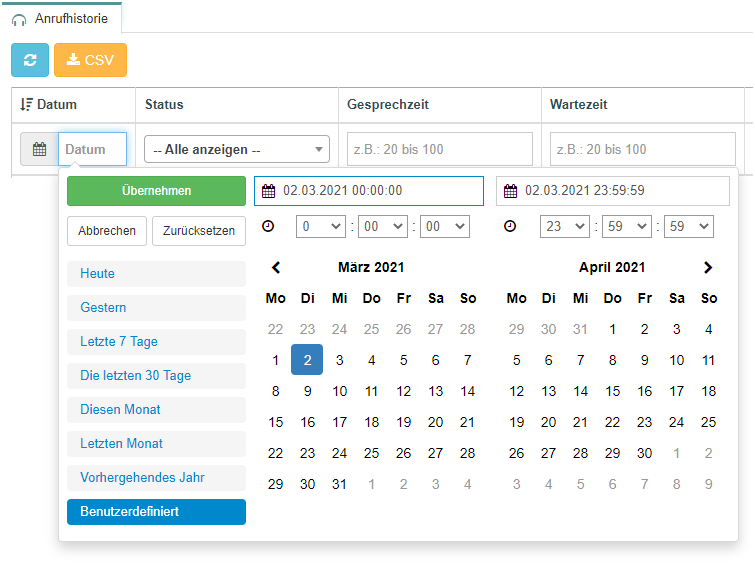Select the Anrufhistorie tab
This screenshot has height=570, width=755.
tap(61, 19)
